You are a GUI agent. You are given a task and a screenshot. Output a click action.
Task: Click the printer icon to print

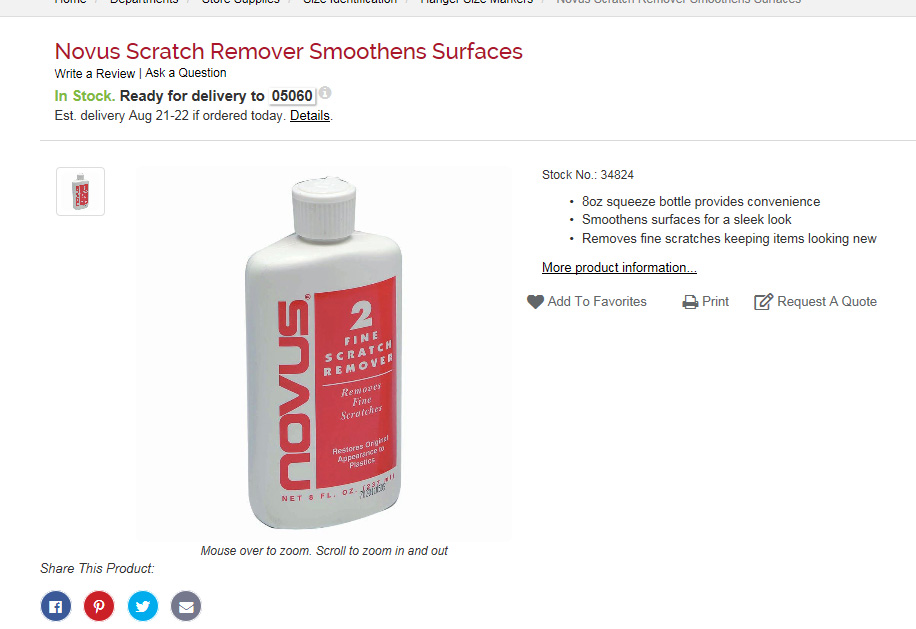point(690,302)
